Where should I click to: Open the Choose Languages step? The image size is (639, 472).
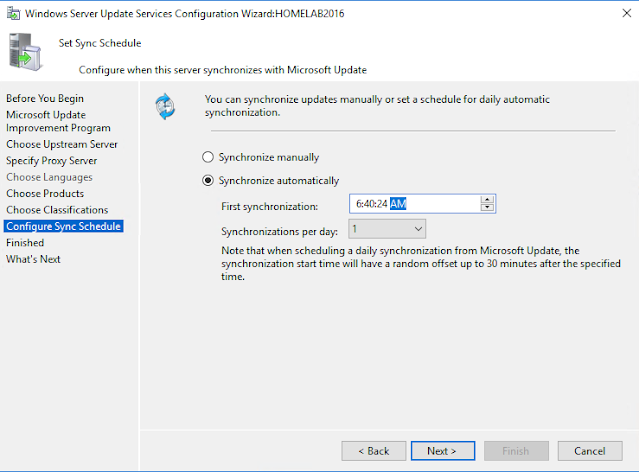[49, 177]
